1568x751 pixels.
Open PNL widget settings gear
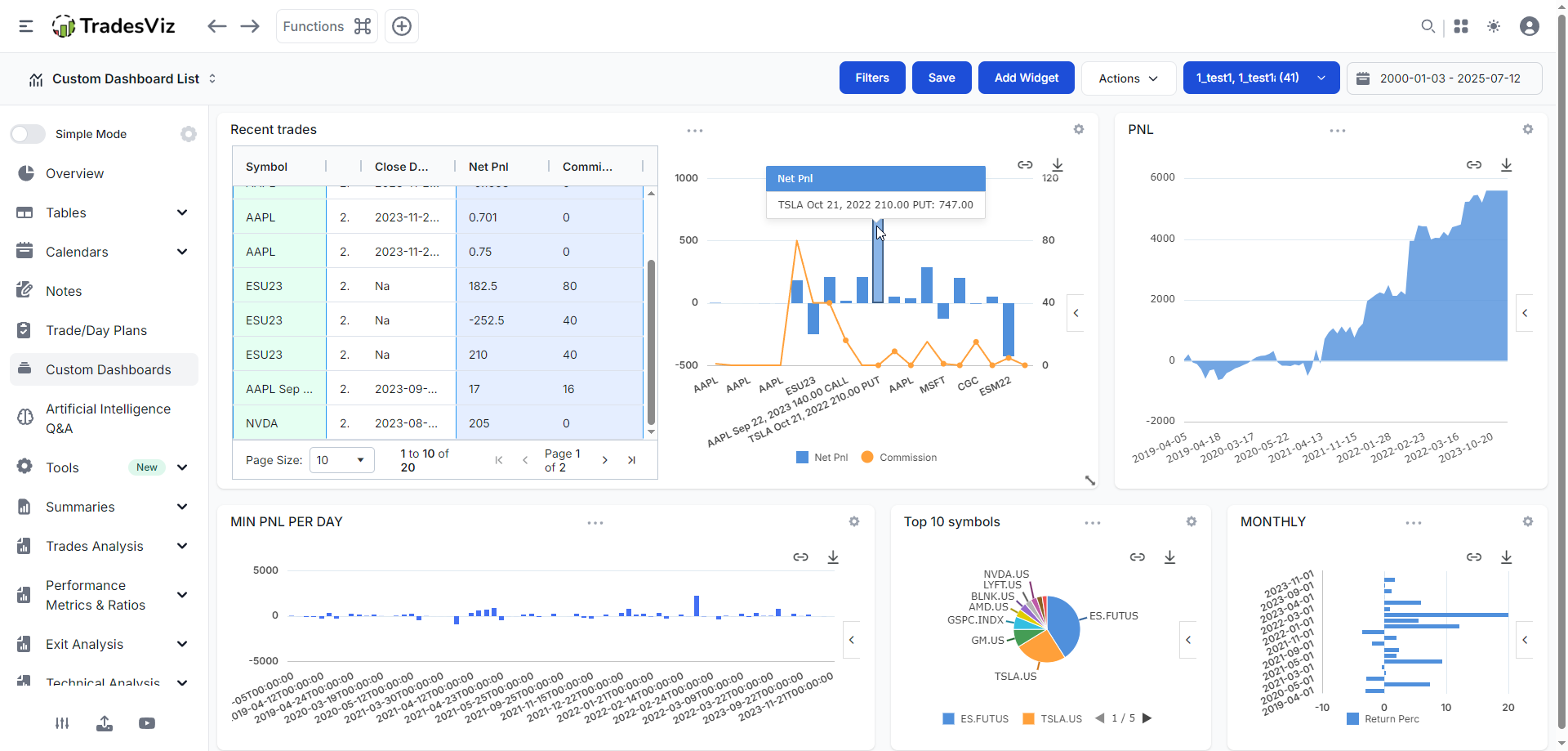[x=1528, y=129]
